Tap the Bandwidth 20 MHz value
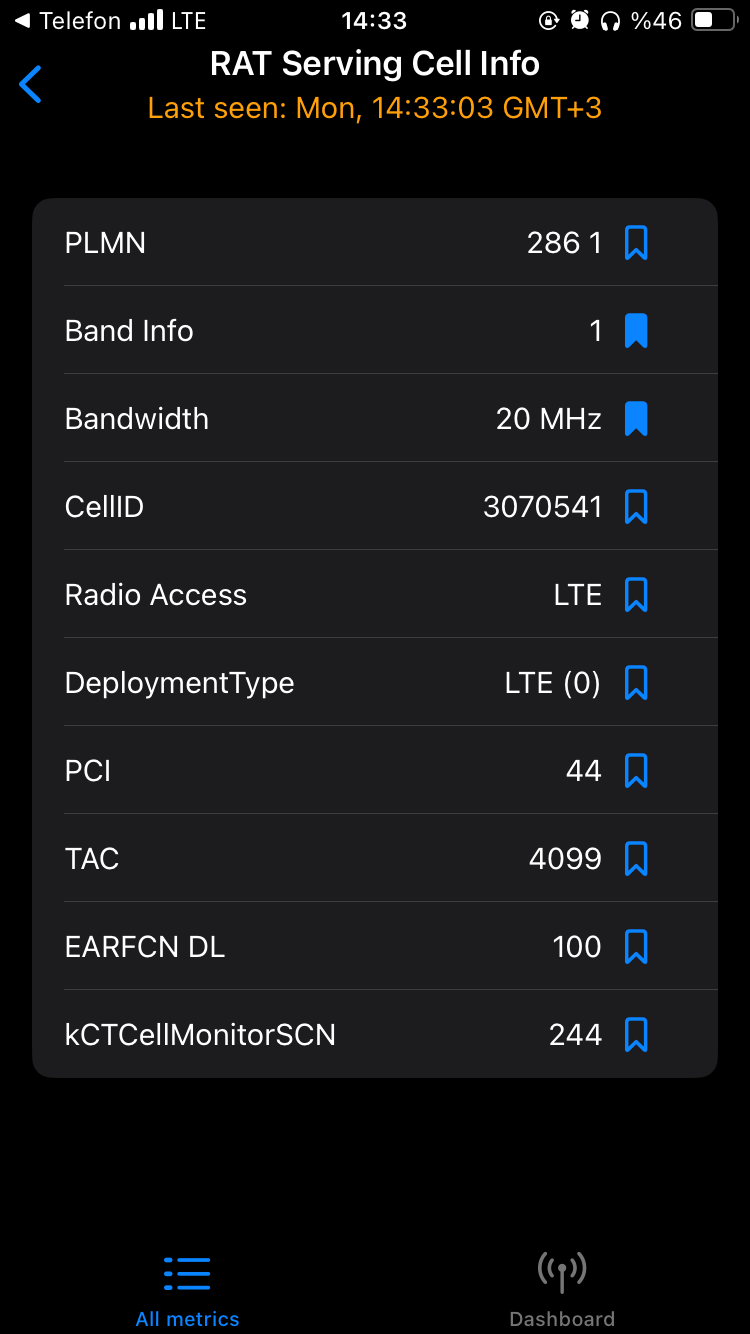This screenshot has height=1334, width=750. (x=549, y=419)
